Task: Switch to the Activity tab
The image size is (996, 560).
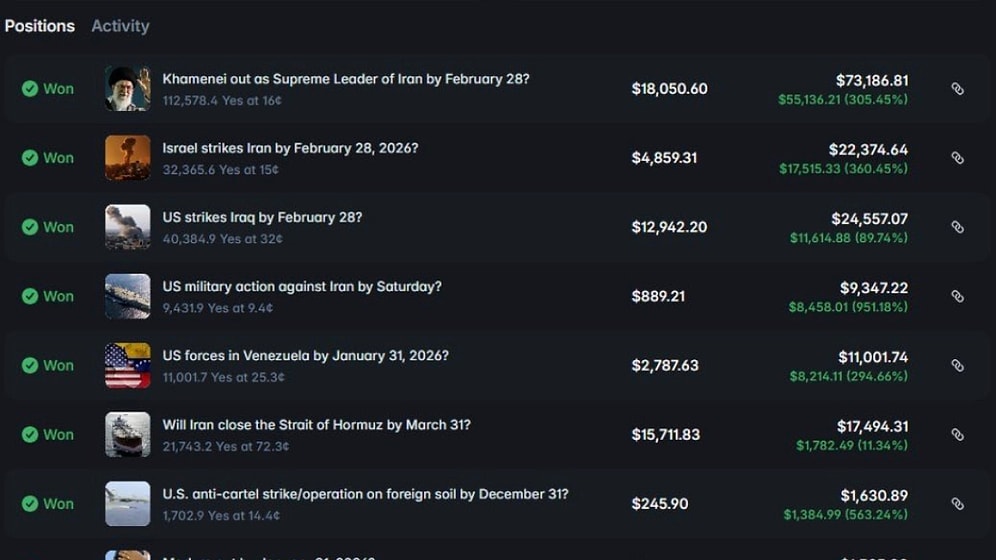Action: 120,26
